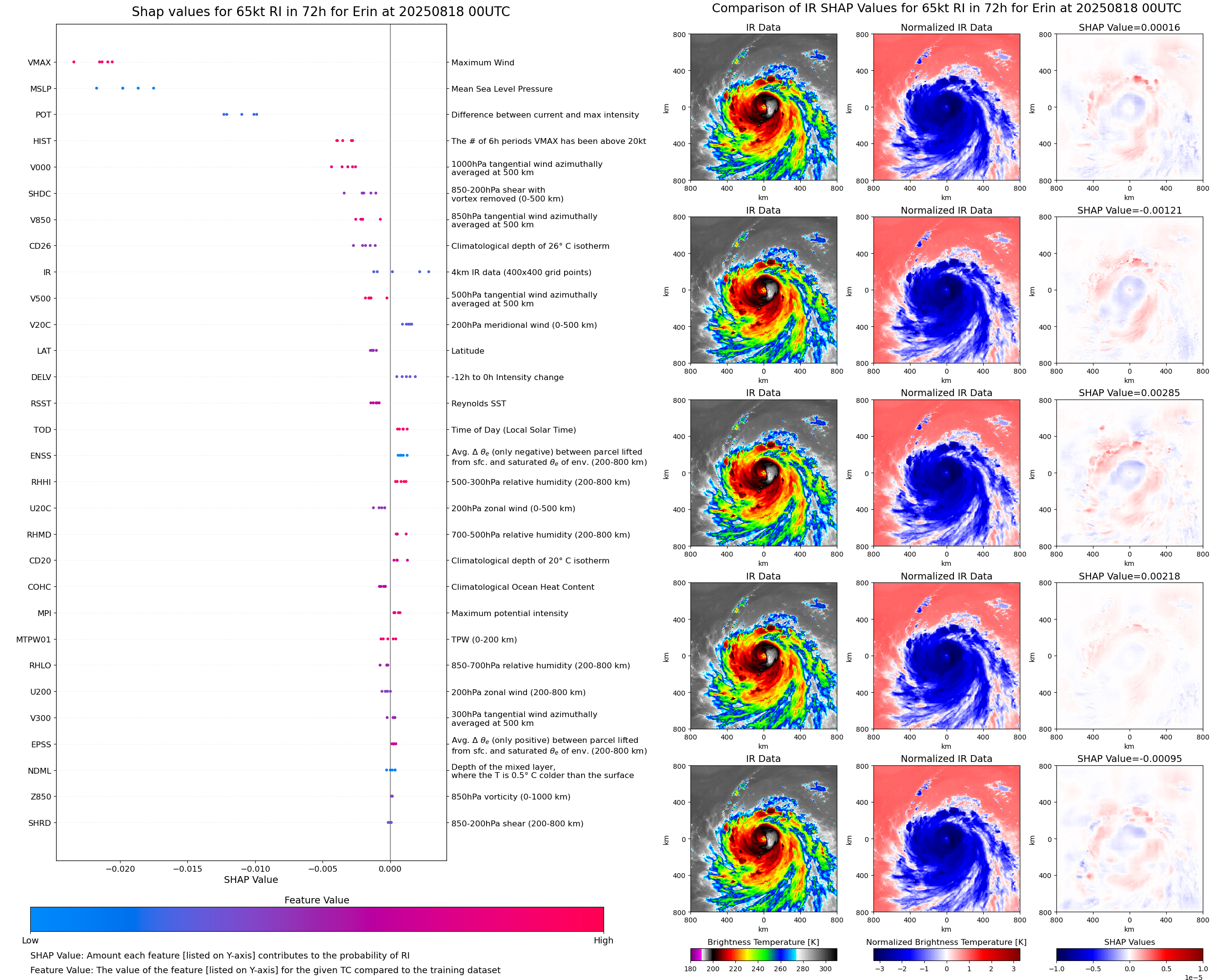Click the Maximum Wind description label

(483, 62)
